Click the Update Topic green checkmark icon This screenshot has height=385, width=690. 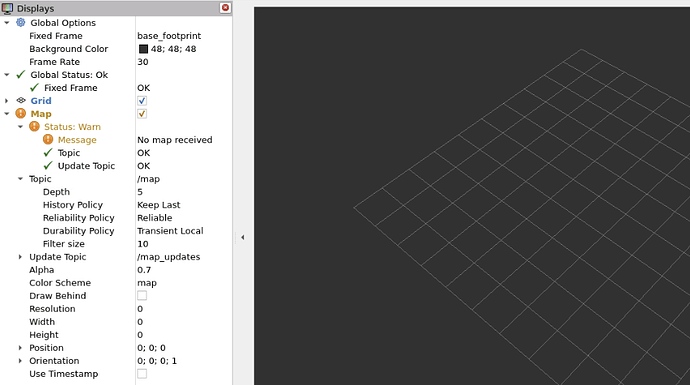click(48, 166)
